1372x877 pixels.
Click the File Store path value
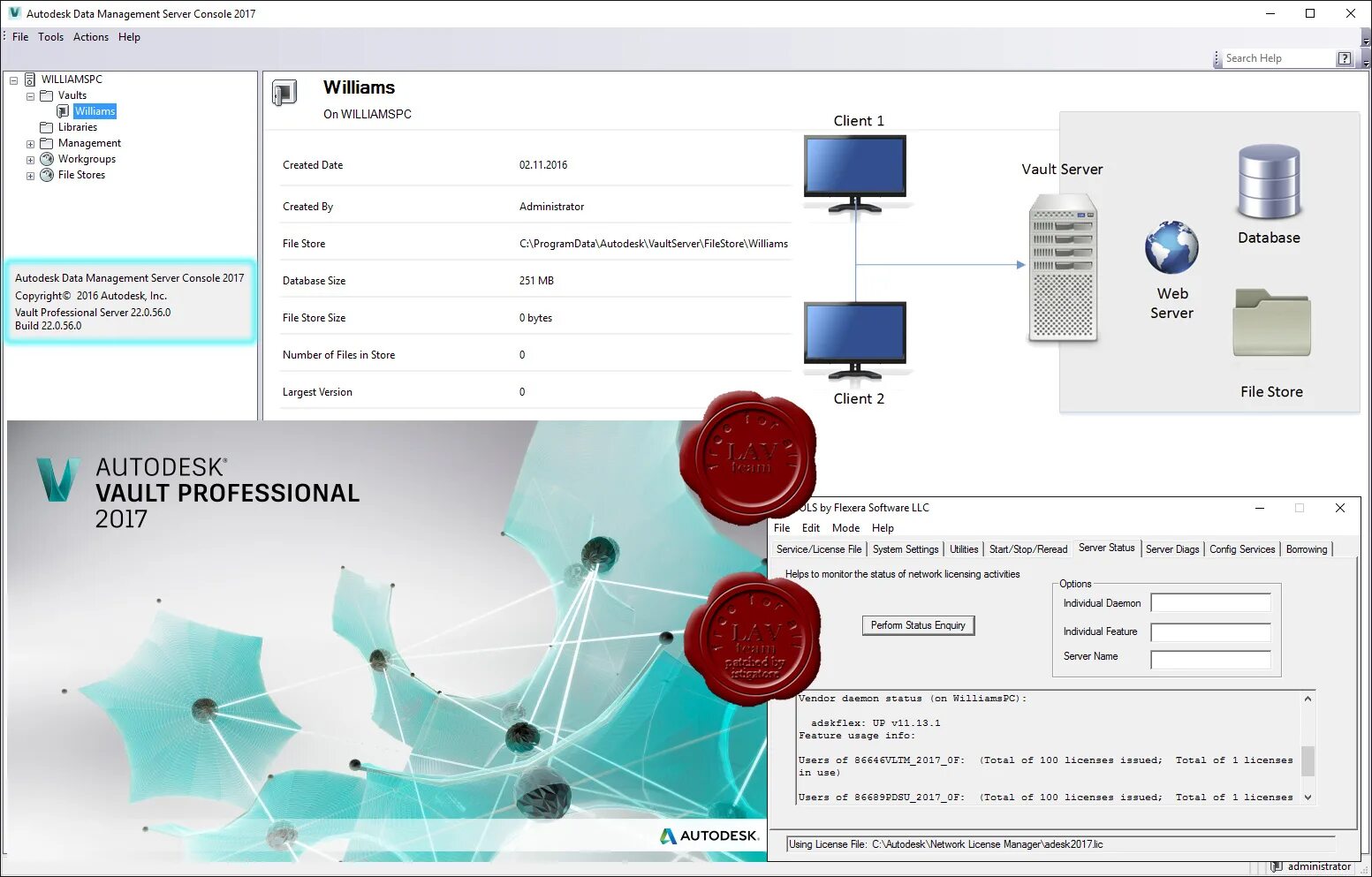[x=653, y=244]
